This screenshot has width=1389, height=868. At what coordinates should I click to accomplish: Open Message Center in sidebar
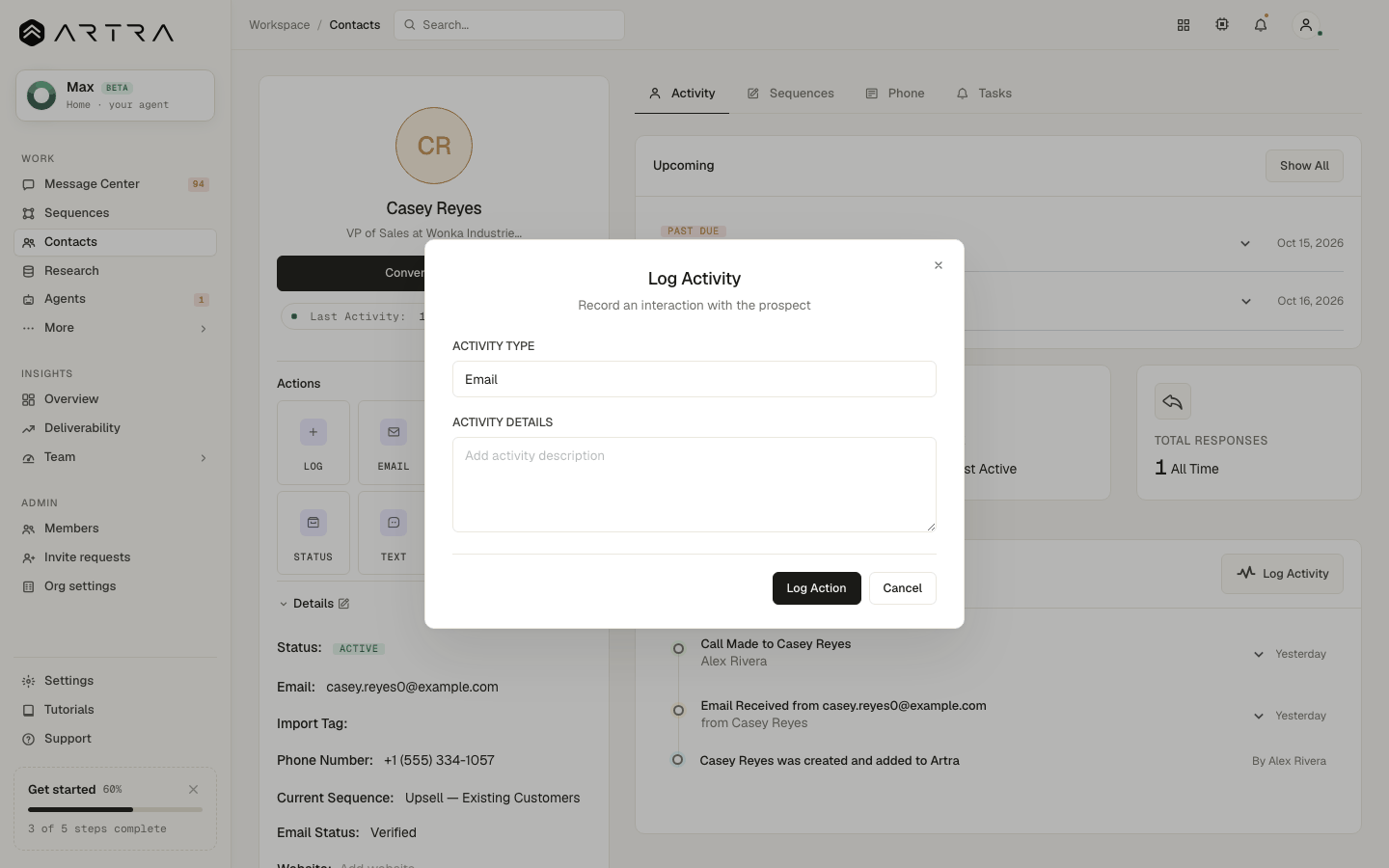[115, 184]
